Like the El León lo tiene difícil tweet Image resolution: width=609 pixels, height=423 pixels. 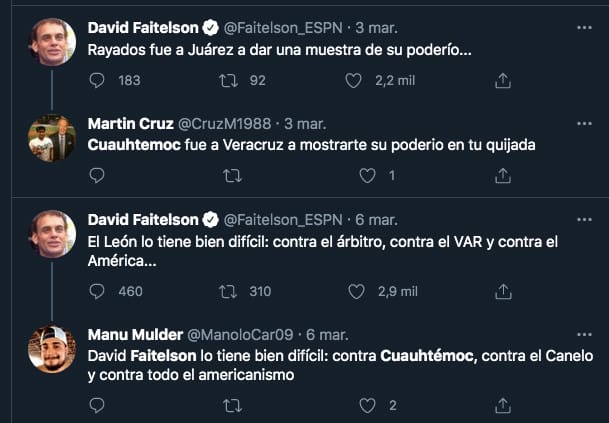[x=356, y=291]
